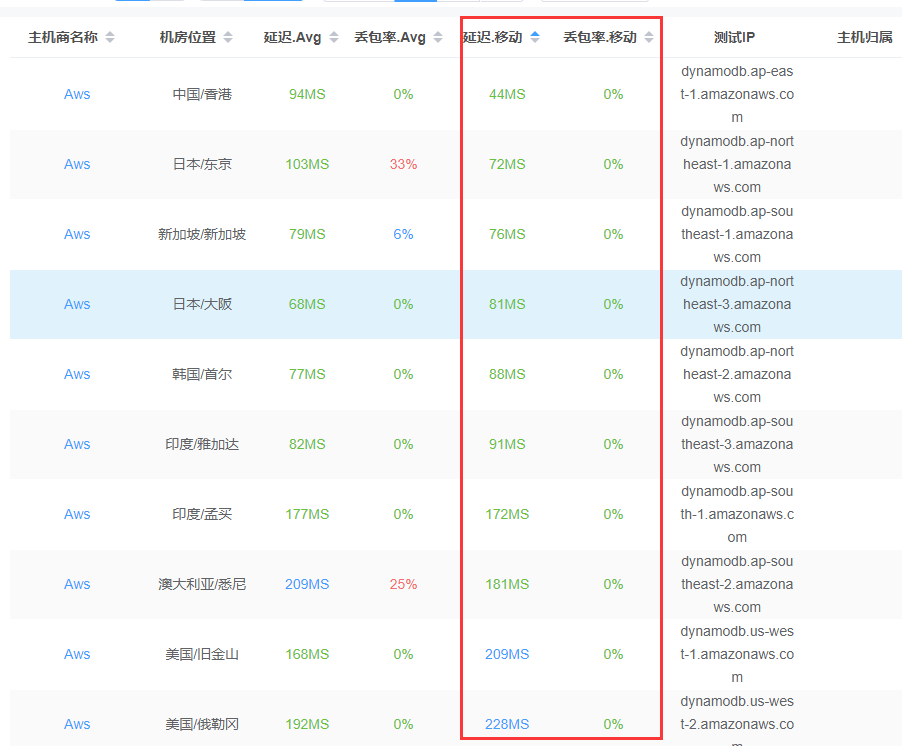Open Aws link in 日本/东京 row
Screen dimensions: 902x747
pyautogui.click(x=77, y=164)
